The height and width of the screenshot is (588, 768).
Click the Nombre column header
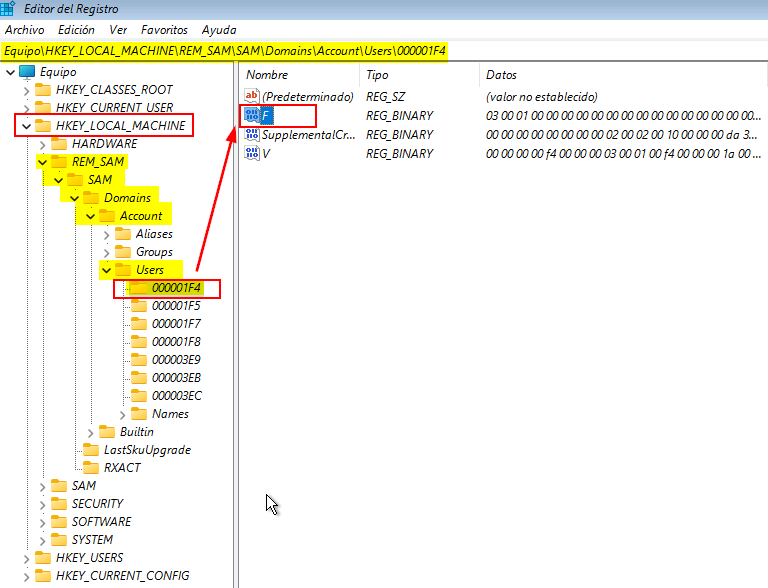(x=267, y=75)
